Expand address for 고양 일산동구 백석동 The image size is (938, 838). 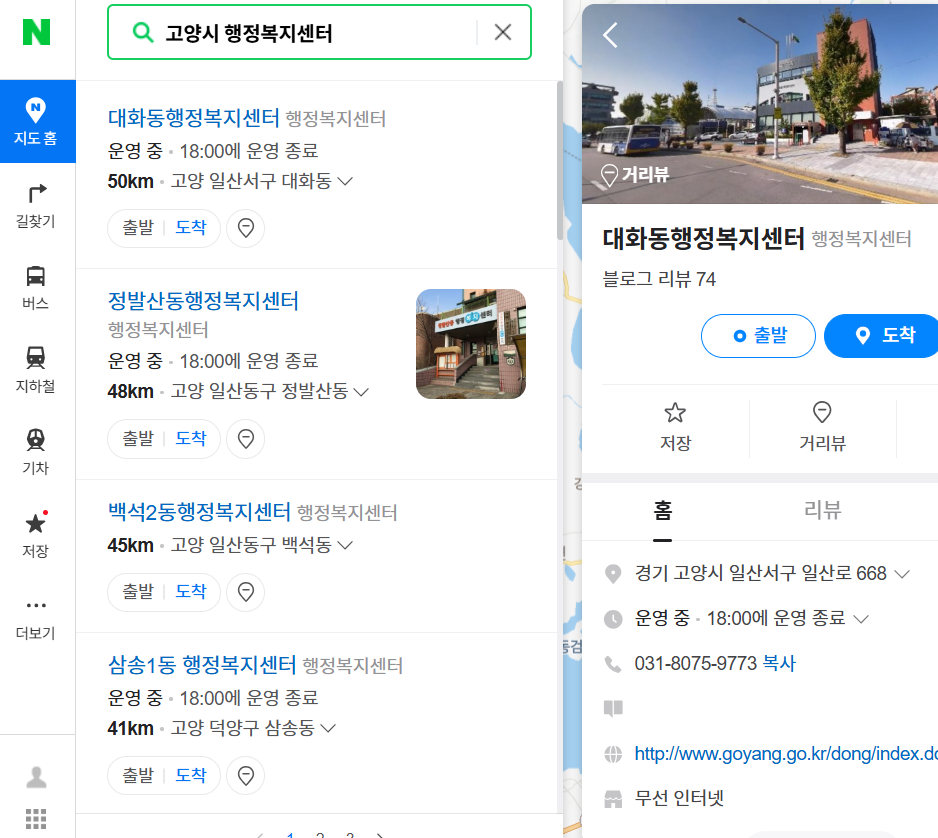click(345, 545)
